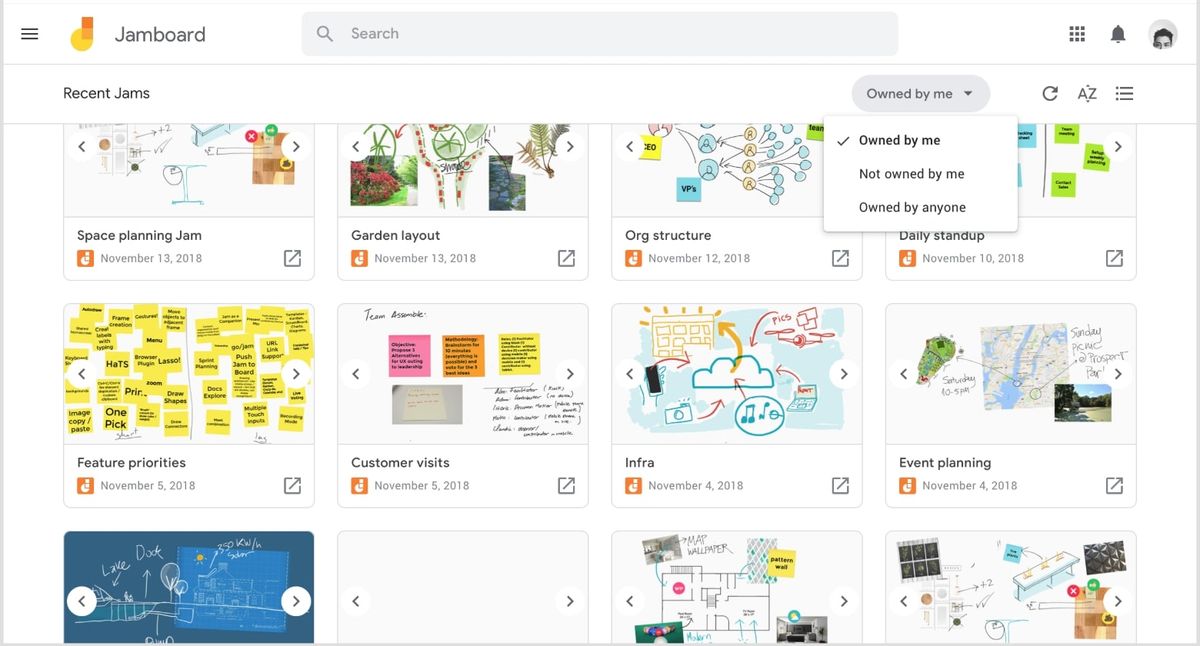Toggle alphabetical sorting of jams
Viewport: 1200px width, 646px height.
1087,93
